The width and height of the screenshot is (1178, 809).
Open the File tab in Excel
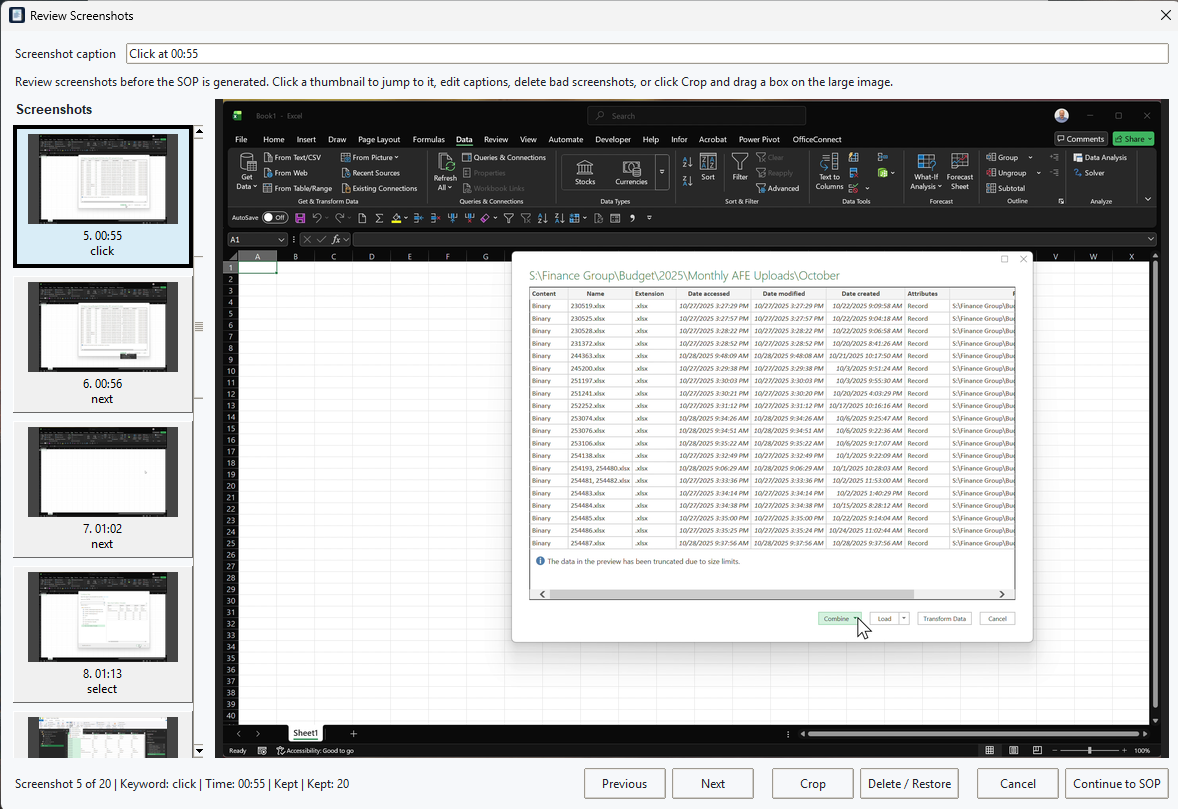coord(241,140)
